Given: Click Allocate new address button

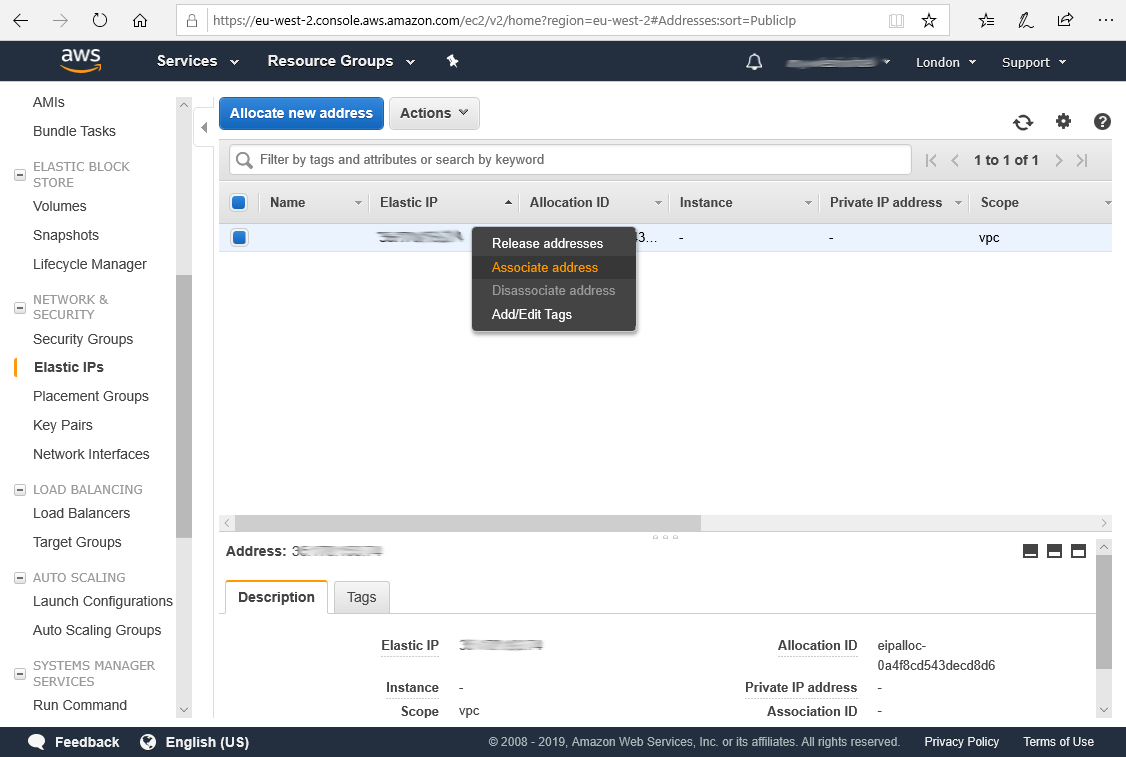Looking at the screenshot, I should pos(301,113).
